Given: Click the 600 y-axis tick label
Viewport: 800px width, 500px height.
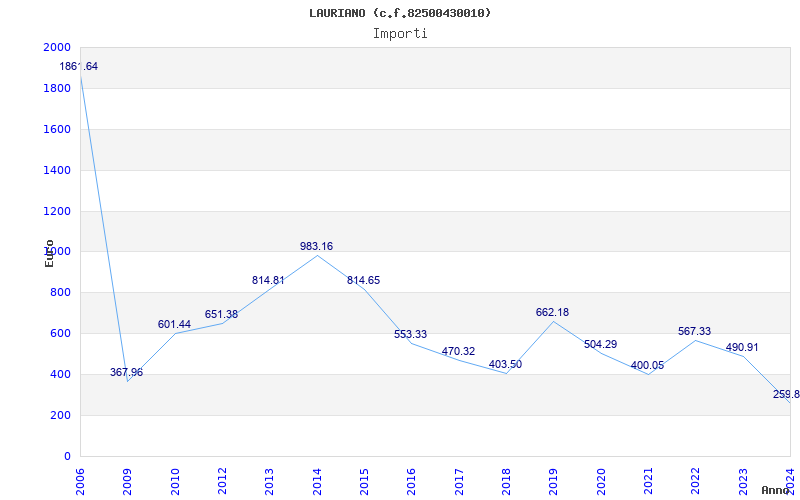Looking at the screenshot, I should [61, 333].
